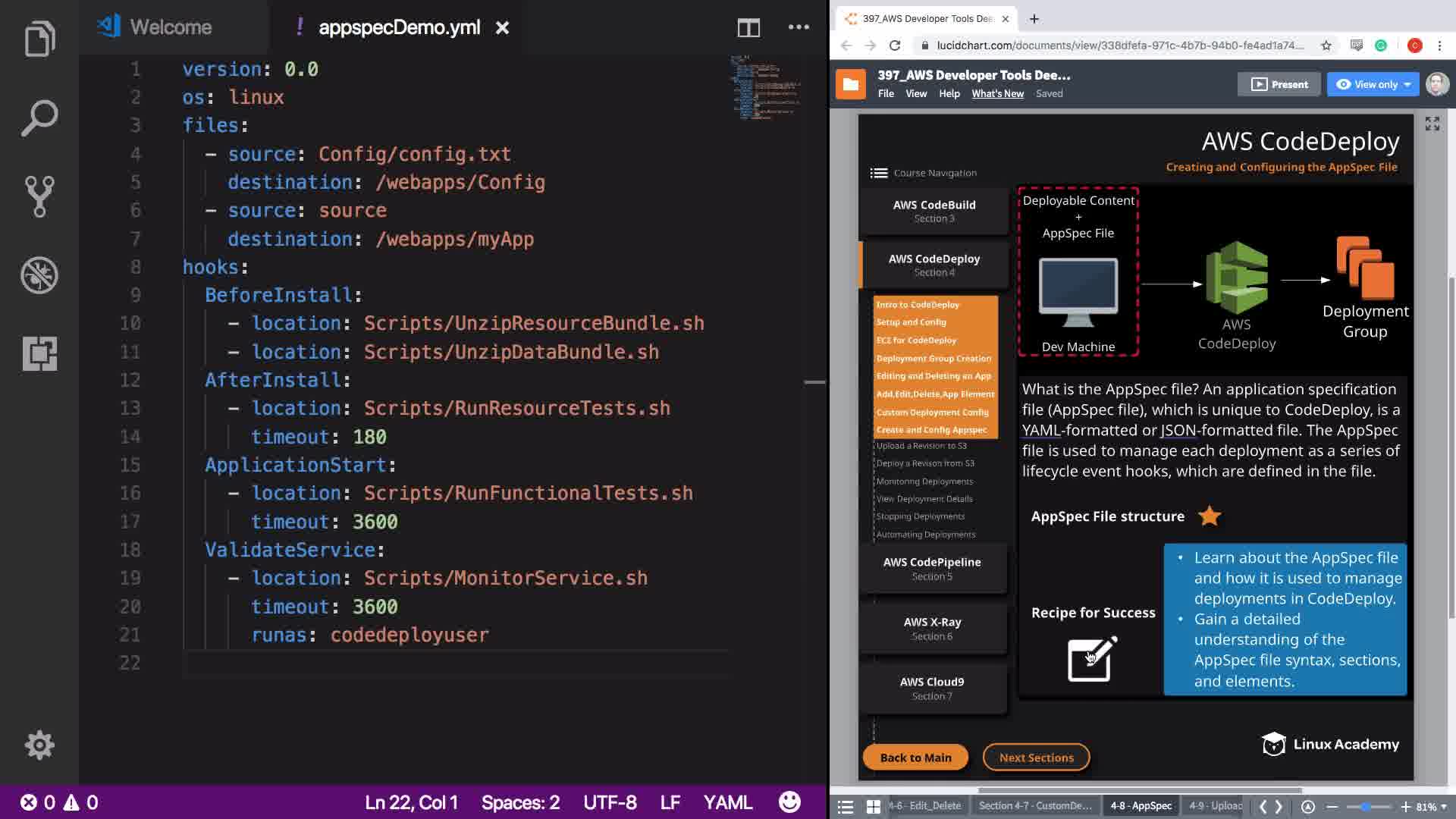Viewport: 1456px width, 819px height.
Task: Toggle the page grid view icon
Action: pyautogui.click(x=874, y=806)
